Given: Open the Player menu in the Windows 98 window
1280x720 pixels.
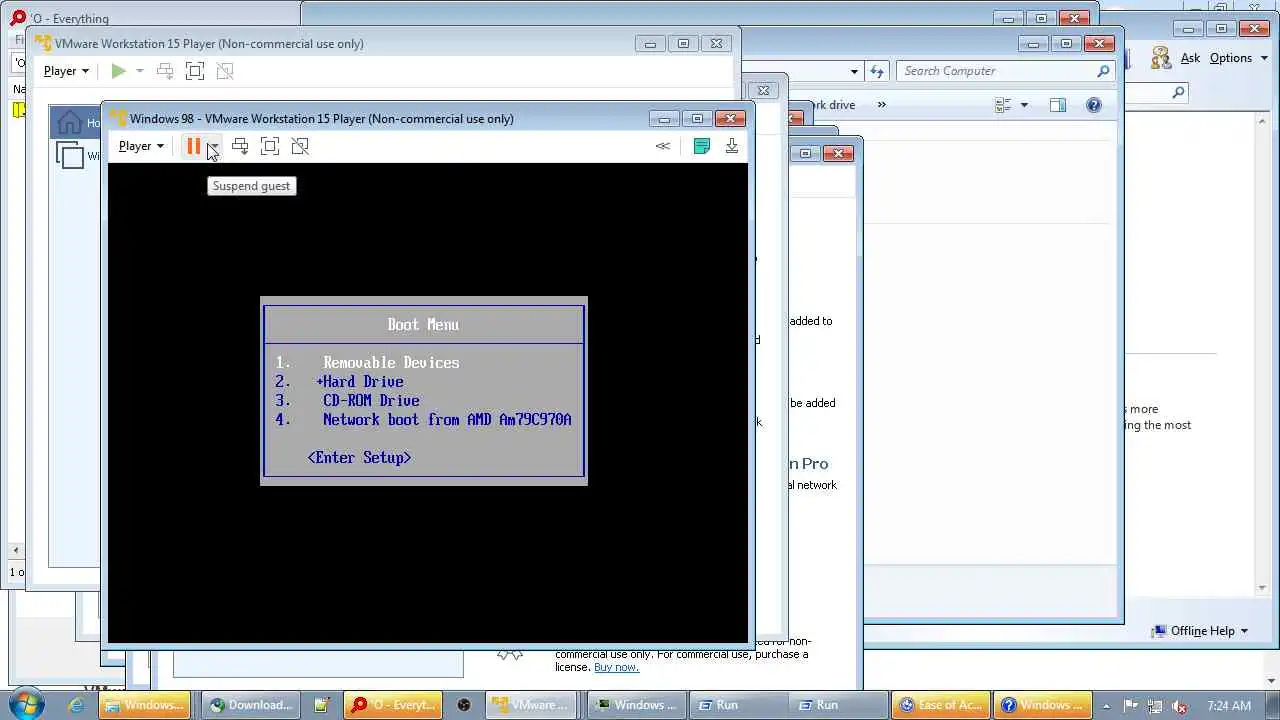Looking at the screenshot, I should pyautogui.click(x=141, y=146).
